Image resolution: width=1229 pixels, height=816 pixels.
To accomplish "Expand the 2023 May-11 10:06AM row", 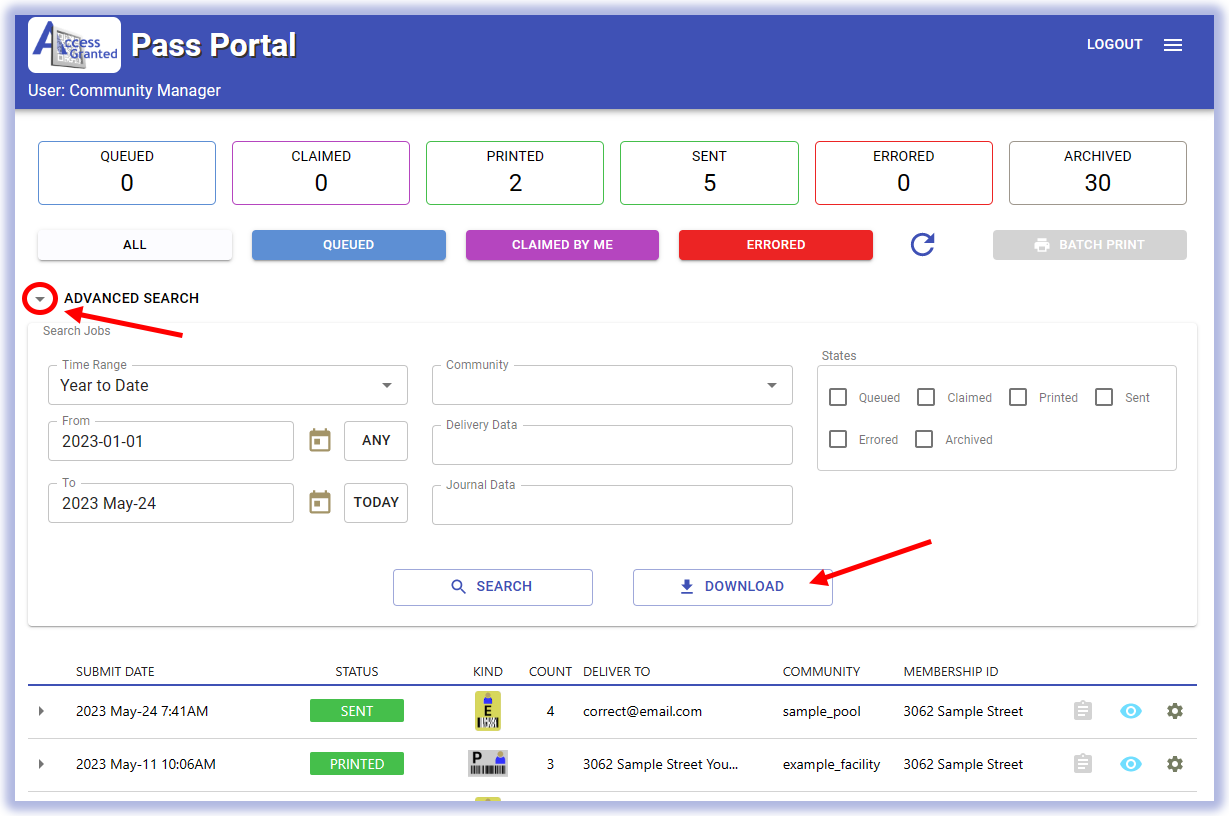I will (41, 764).
